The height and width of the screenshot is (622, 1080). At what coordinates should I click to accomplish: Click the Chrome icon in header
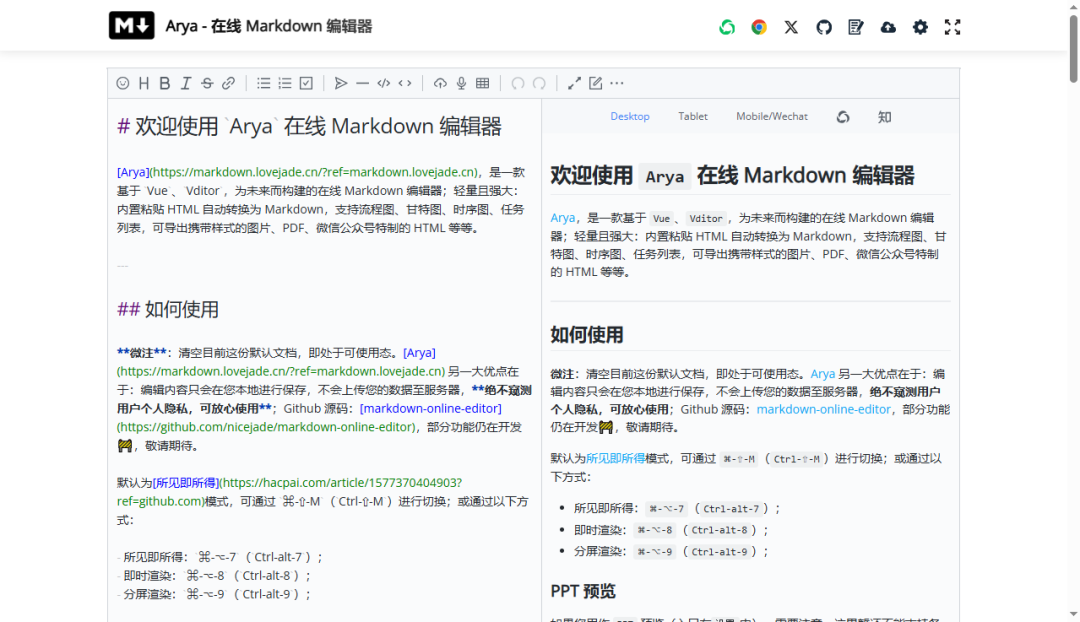pyautogui.click(x=759, y=27)
